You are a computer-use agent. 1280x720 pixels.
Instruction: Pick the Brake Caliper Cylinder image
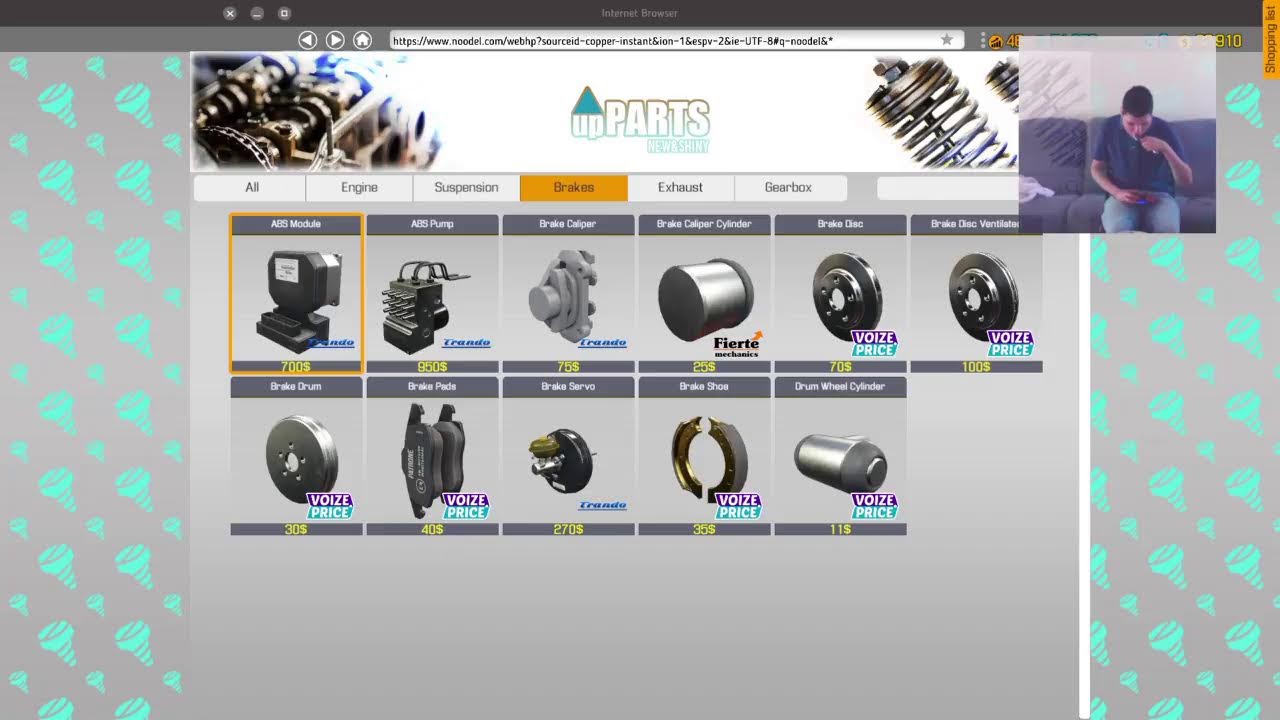click(705, 298)
